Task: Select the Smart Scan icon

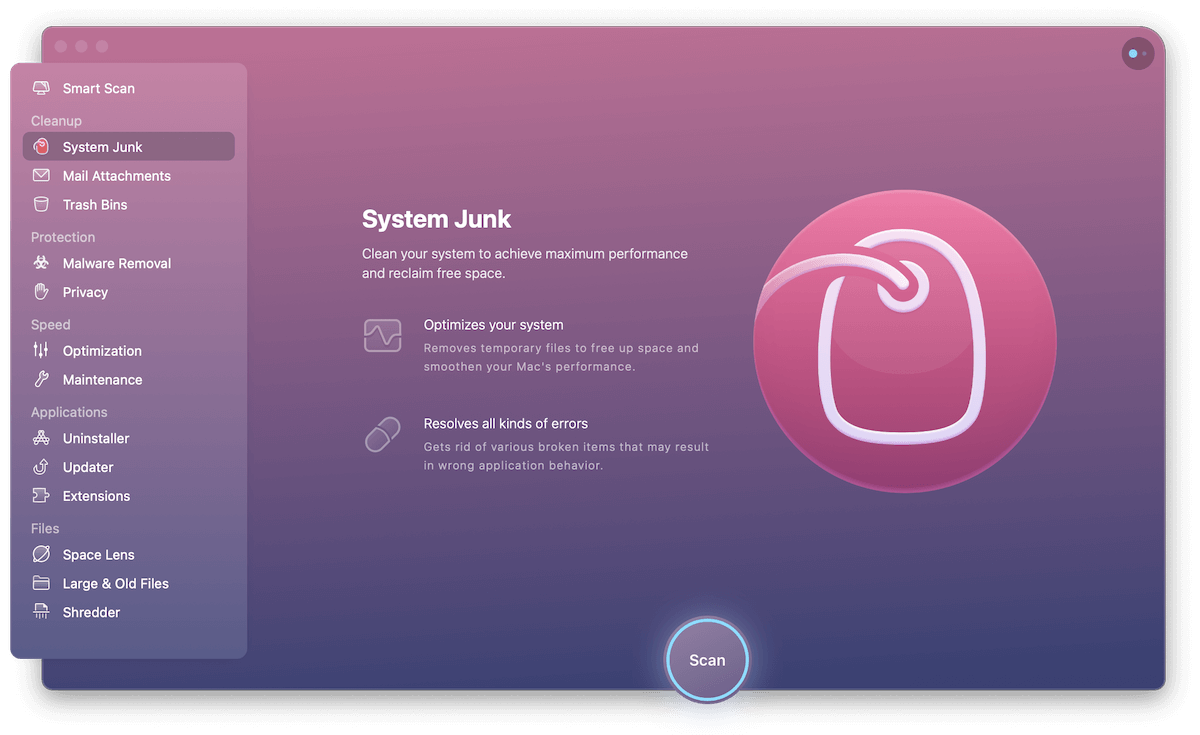Action: click(40, 88)
